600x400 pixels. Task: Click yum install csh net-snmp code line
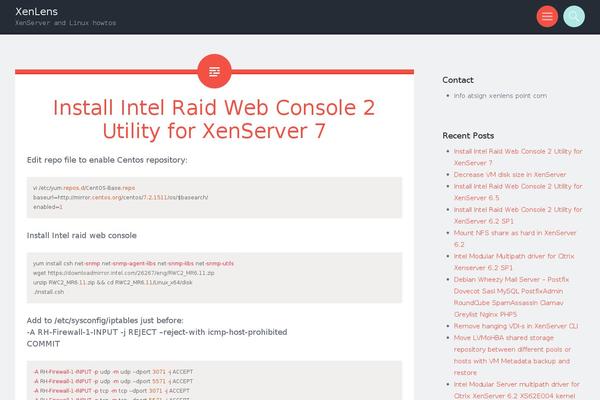pos(133,263)
